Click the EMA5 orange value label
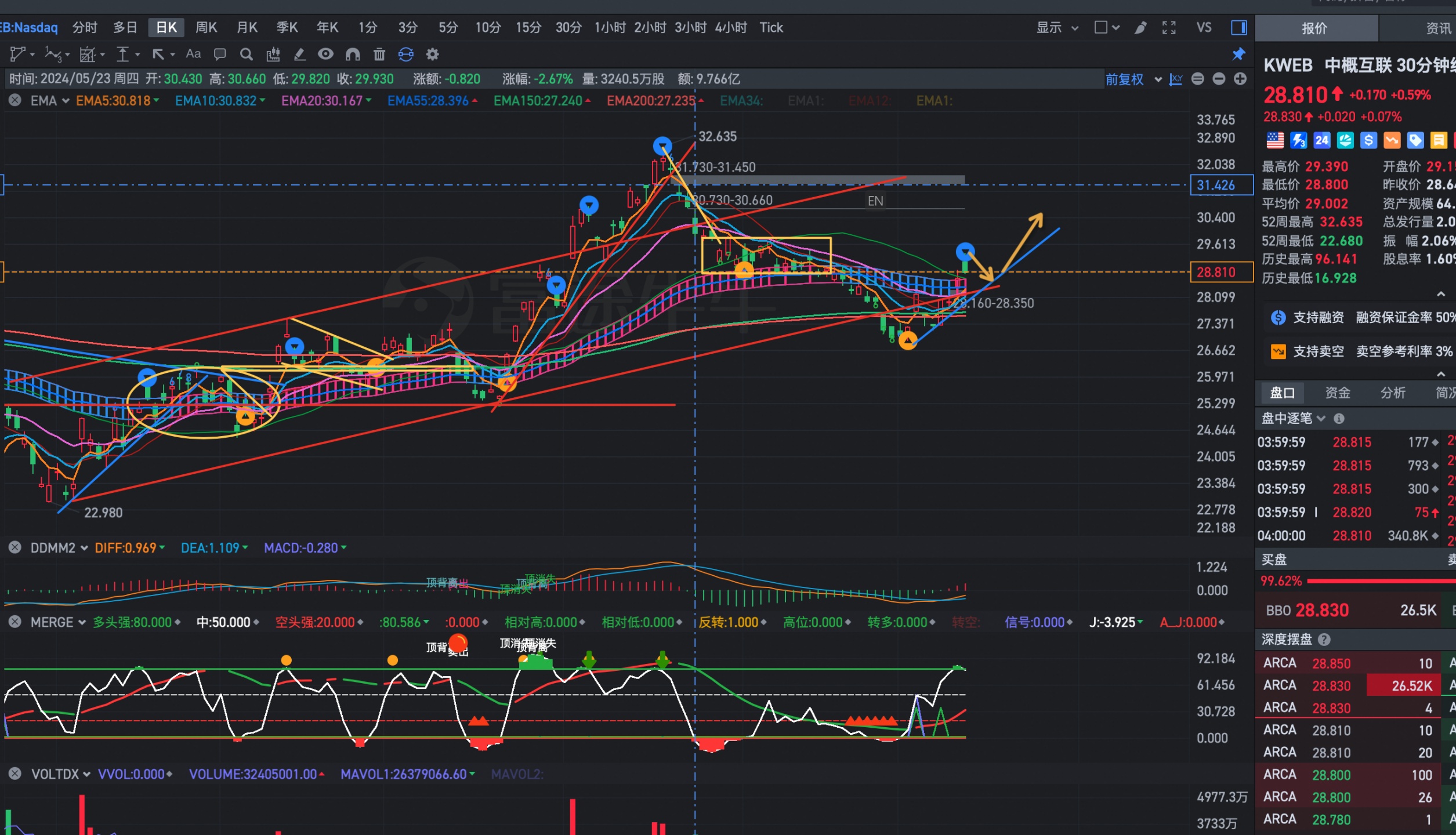Screen dimensions: 1456x835 113,101
